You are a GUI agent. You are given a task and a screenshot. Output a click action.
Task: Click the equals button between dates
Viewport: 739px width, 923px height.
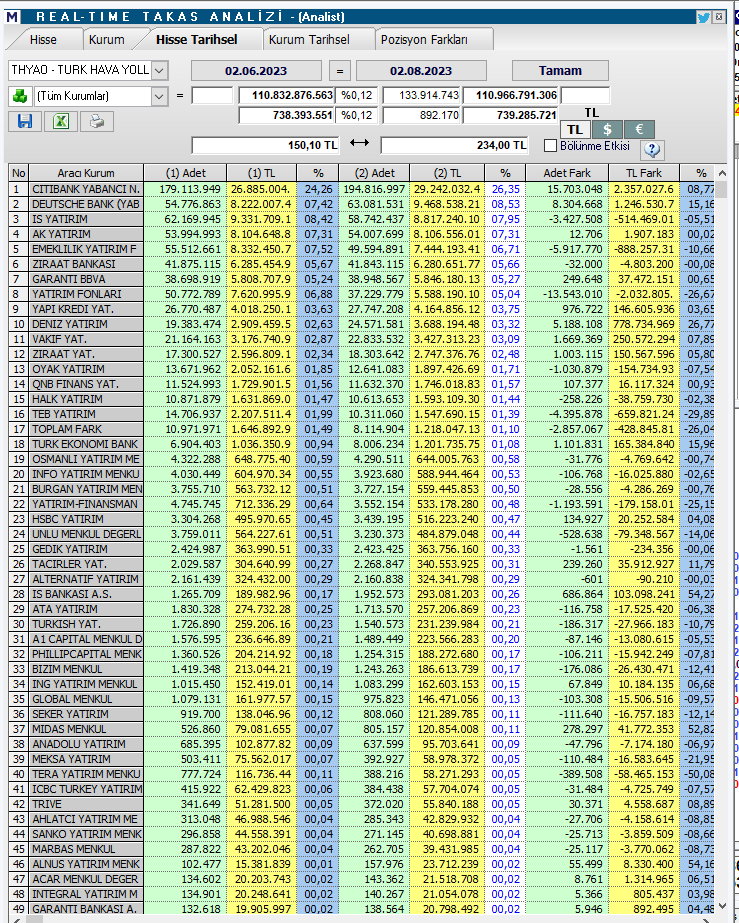coord(339,71)
